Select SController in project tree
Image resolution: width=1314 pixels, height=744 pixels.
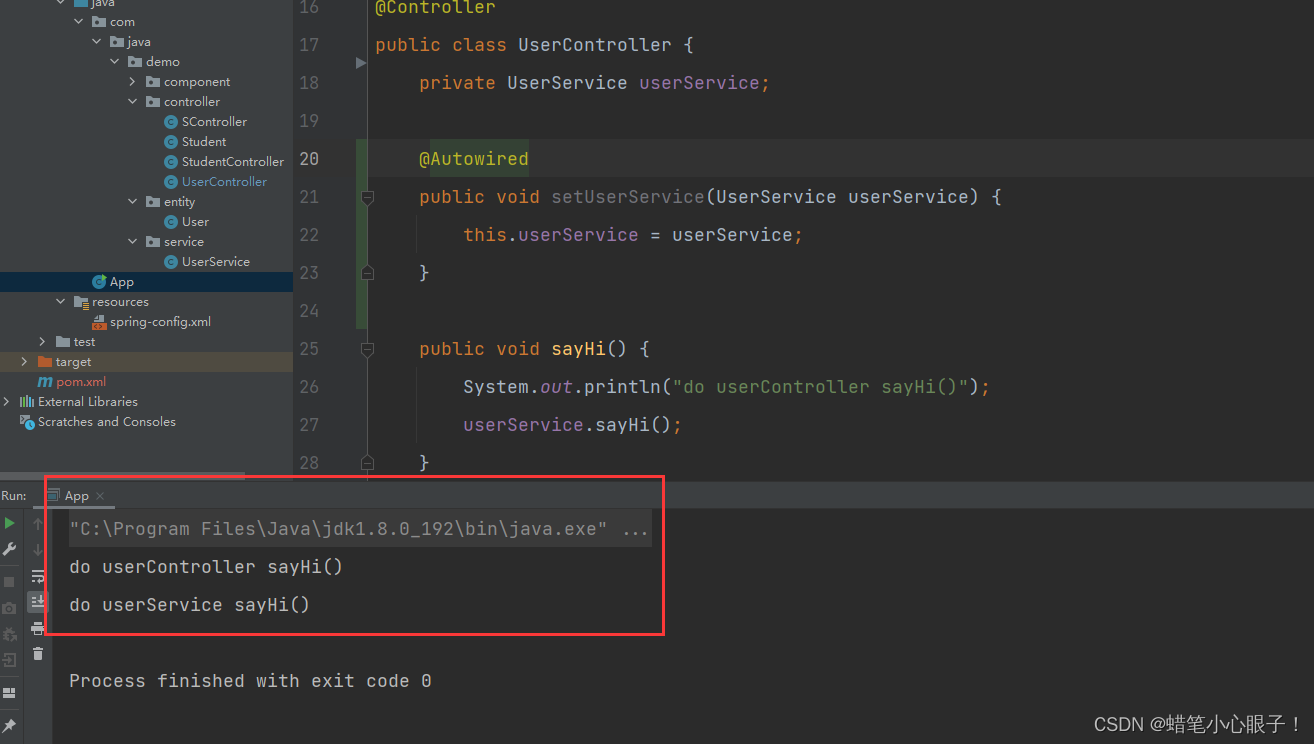click(x=214, y=122)
